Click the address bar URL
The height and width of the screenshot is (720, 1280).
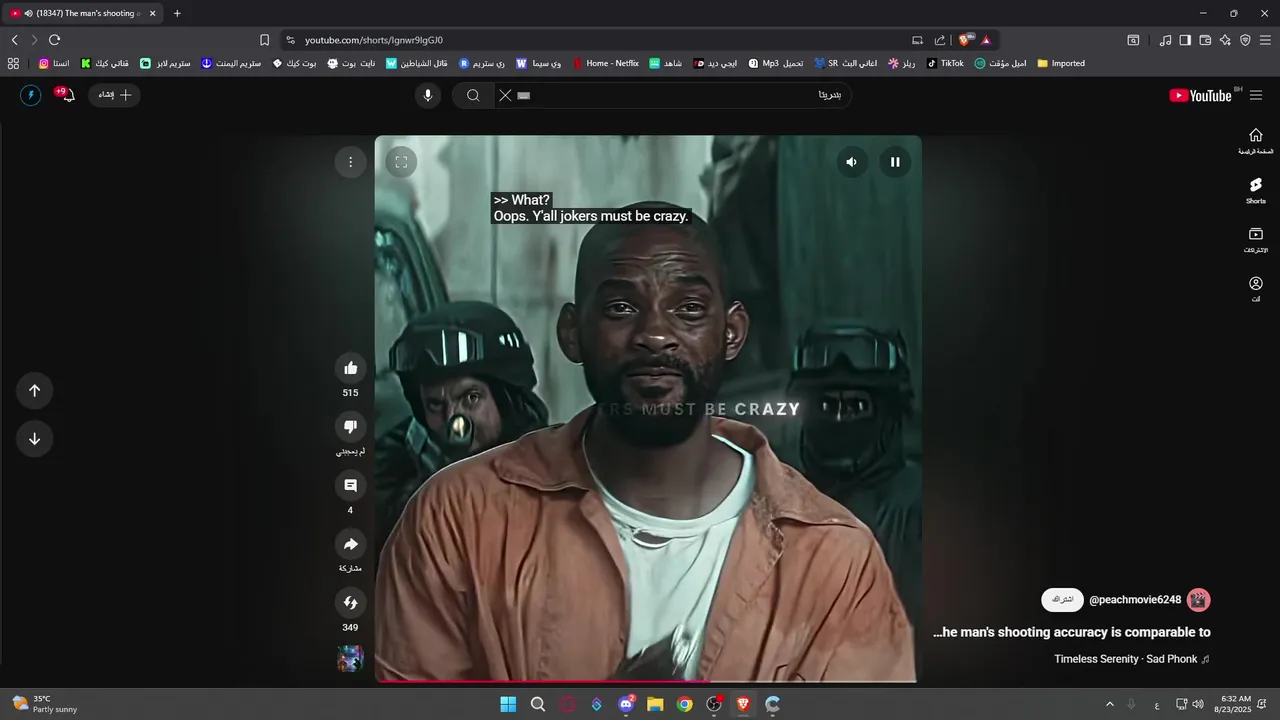click(x=374, y=40)
